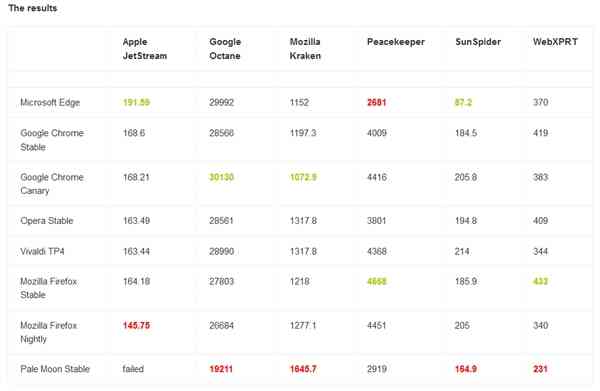Select the Opera Stable row label
The height and width of the screenshot is (391, 600).
tap(47, 221)
